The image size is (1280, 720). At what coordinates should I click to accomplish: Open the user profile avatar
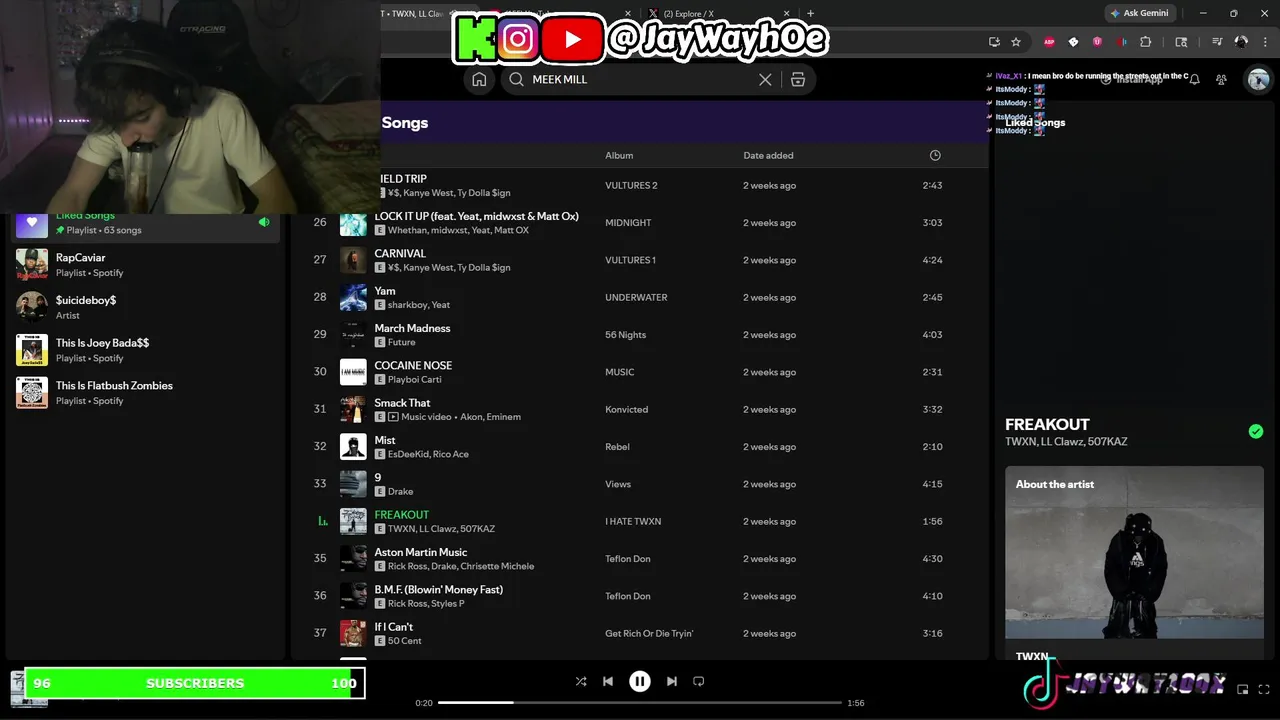pyautogui.click(x=1258, y=79)
